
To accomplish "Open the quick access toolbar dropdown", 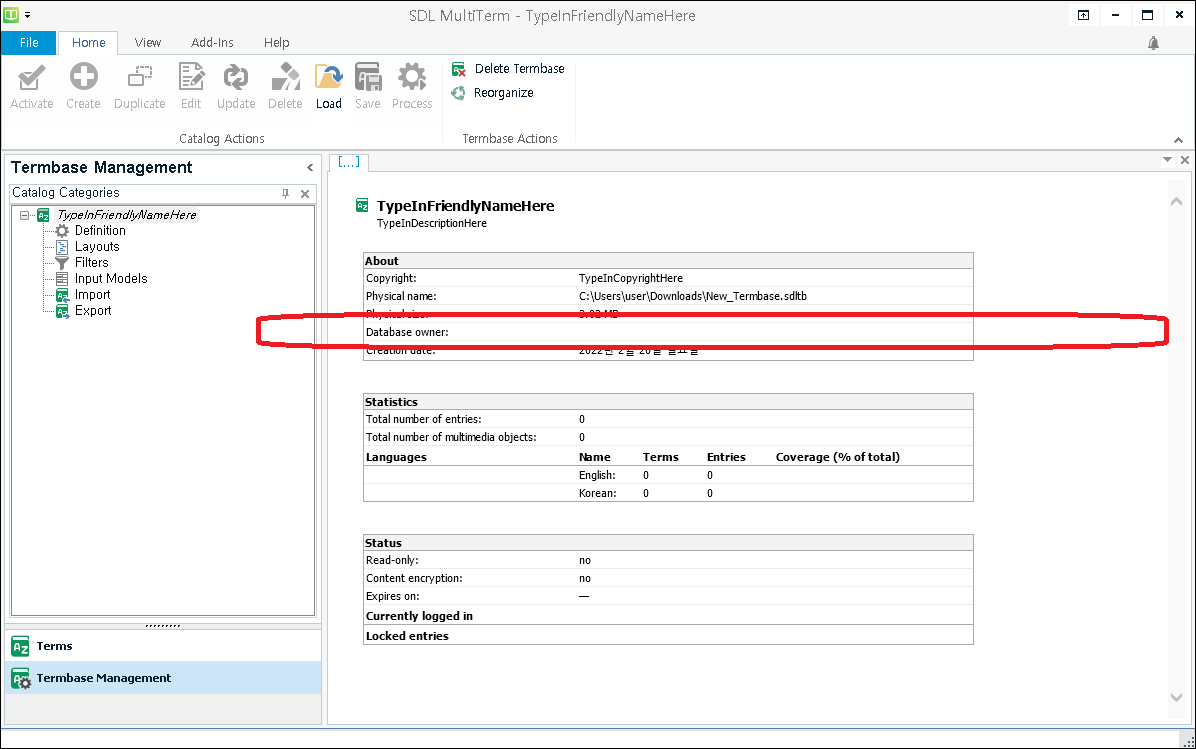I will coord(27,15).
